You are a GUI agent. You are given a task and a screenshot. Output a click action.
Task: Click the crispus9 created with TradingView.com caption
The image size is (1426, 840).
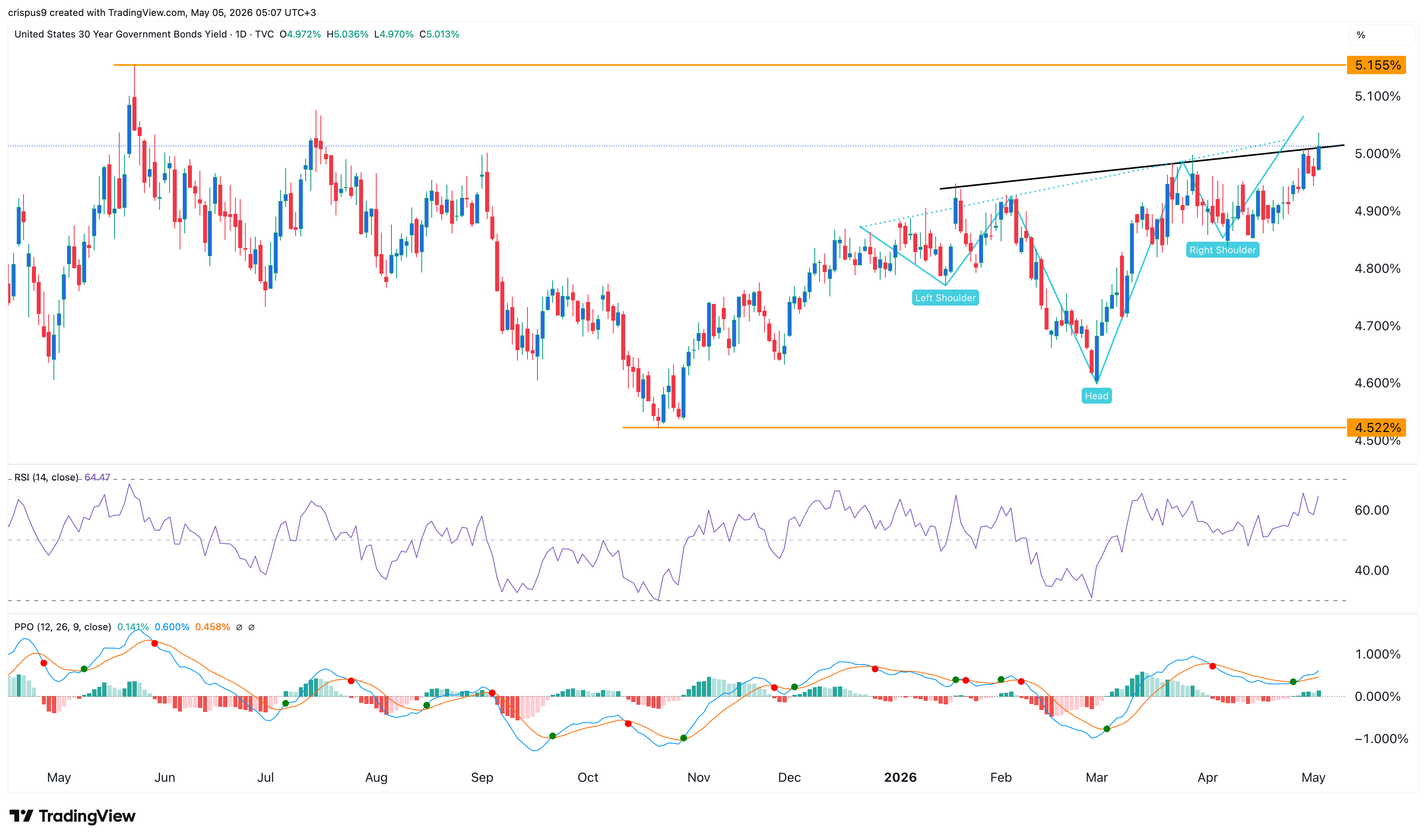pos(162,12)
